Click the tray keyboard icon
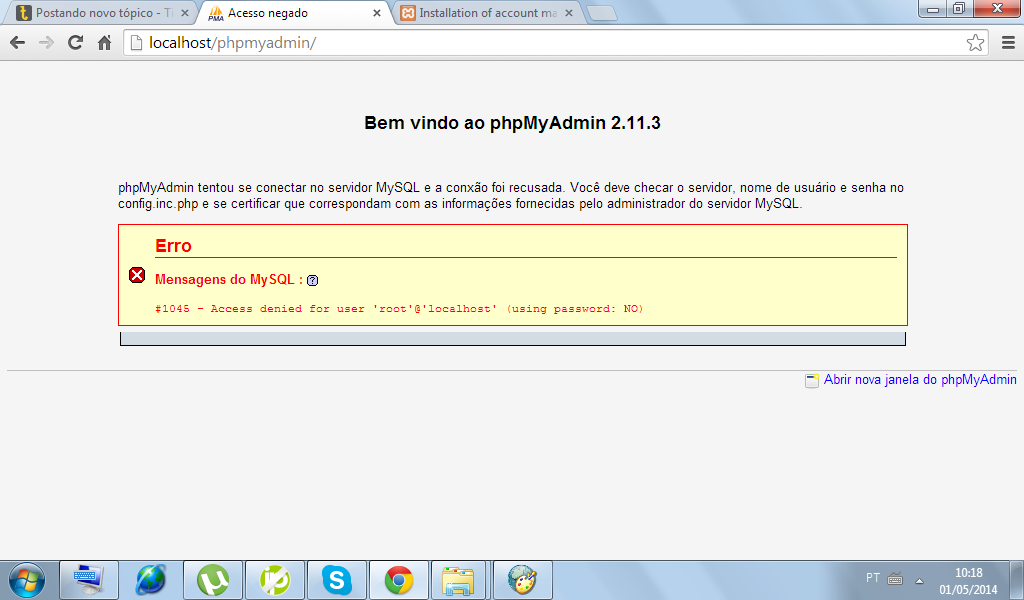 coord(895,578)
